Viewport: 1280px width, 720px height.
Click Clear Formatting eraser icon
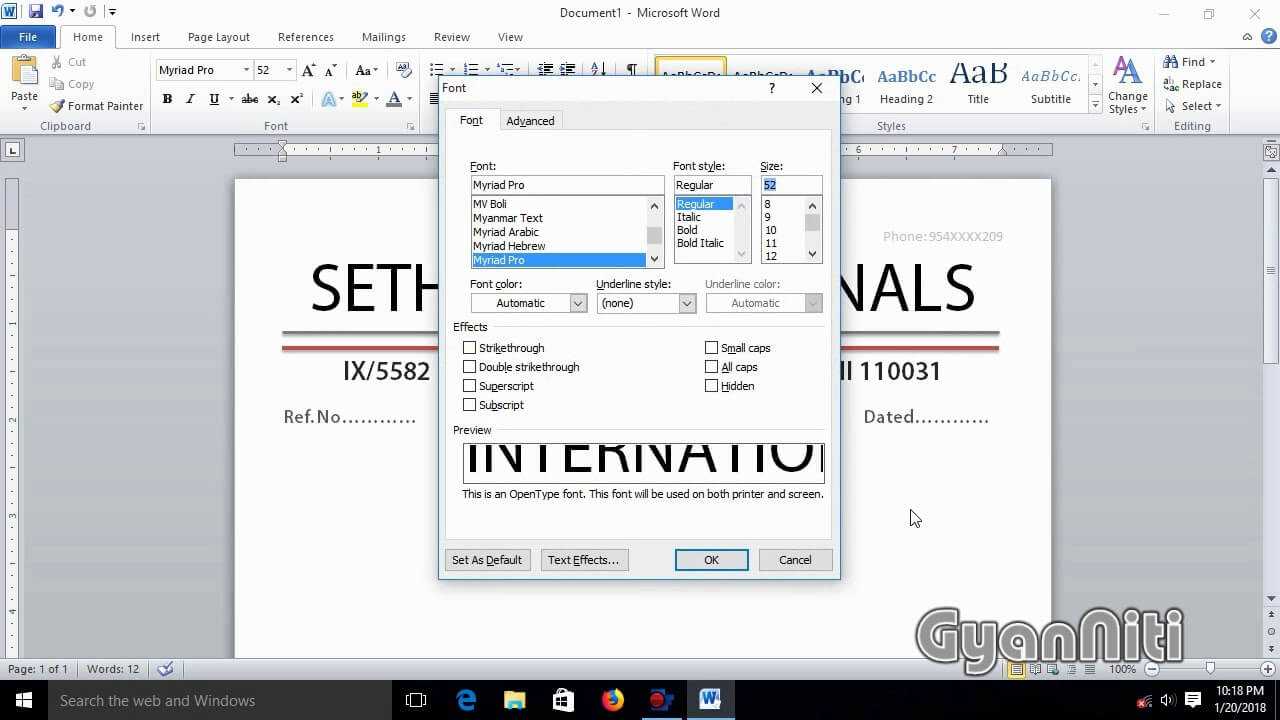(x=404, y=70)
